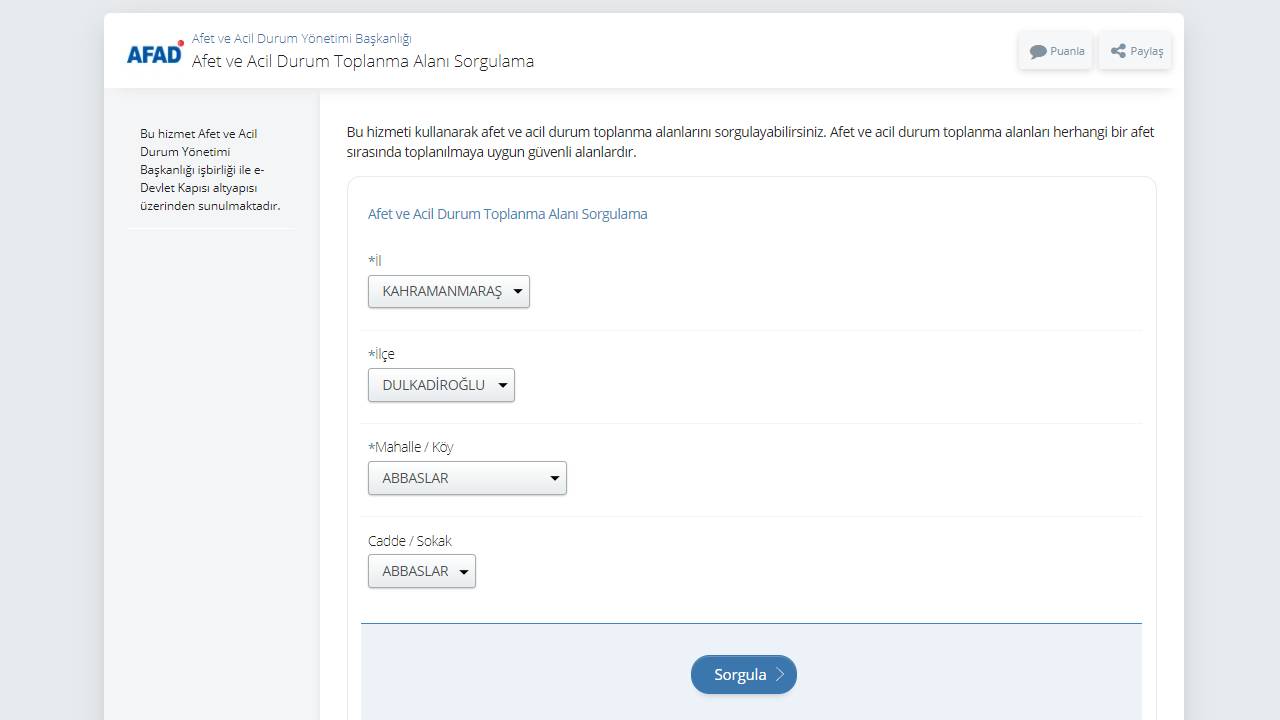Click the *İlçe field label
Screen dimensions: 1280x720
[381, 354]
